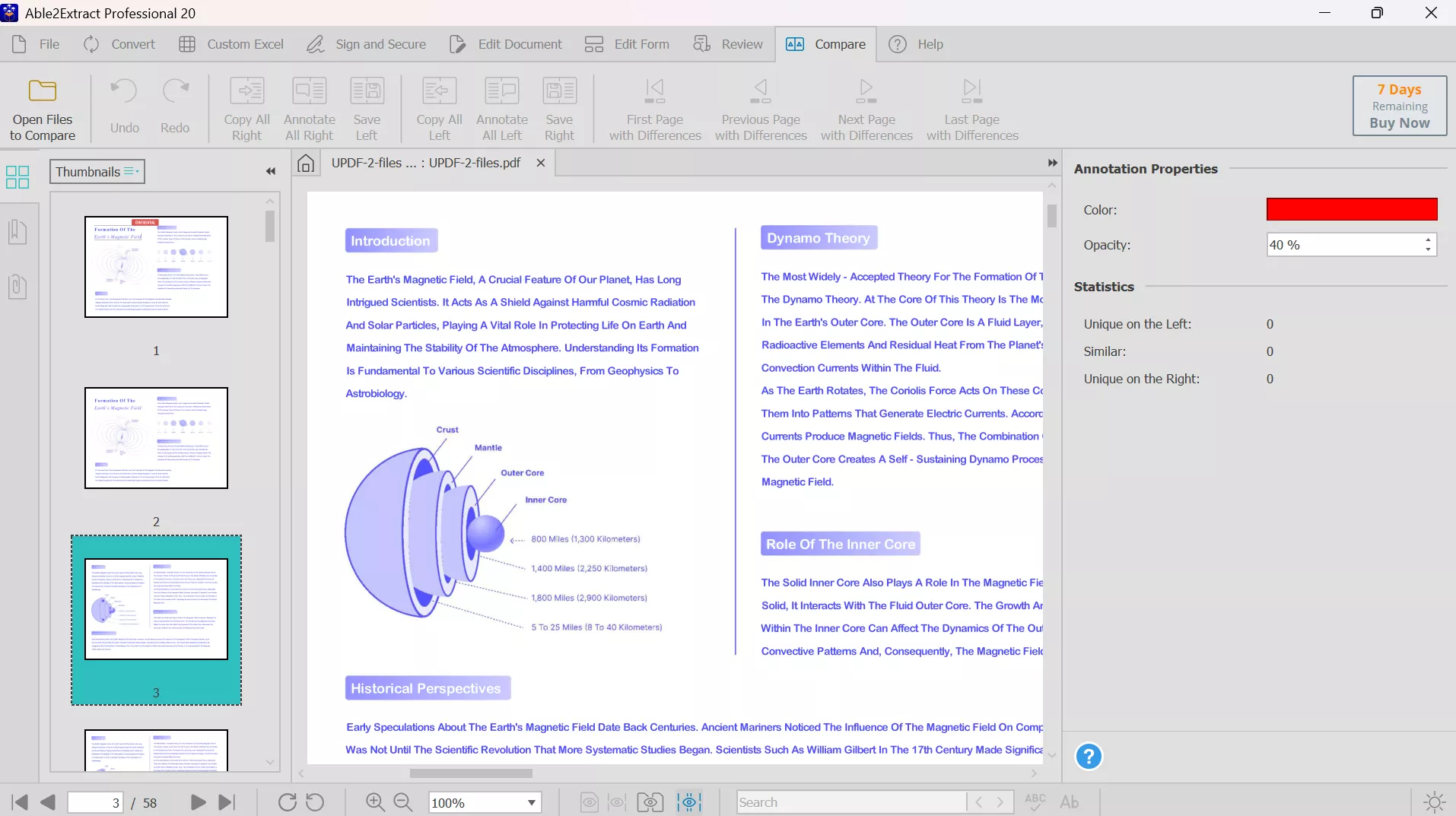Click the Buy Now button
The height and width of the screenshot is (816, 1456).
[1399, 123]
